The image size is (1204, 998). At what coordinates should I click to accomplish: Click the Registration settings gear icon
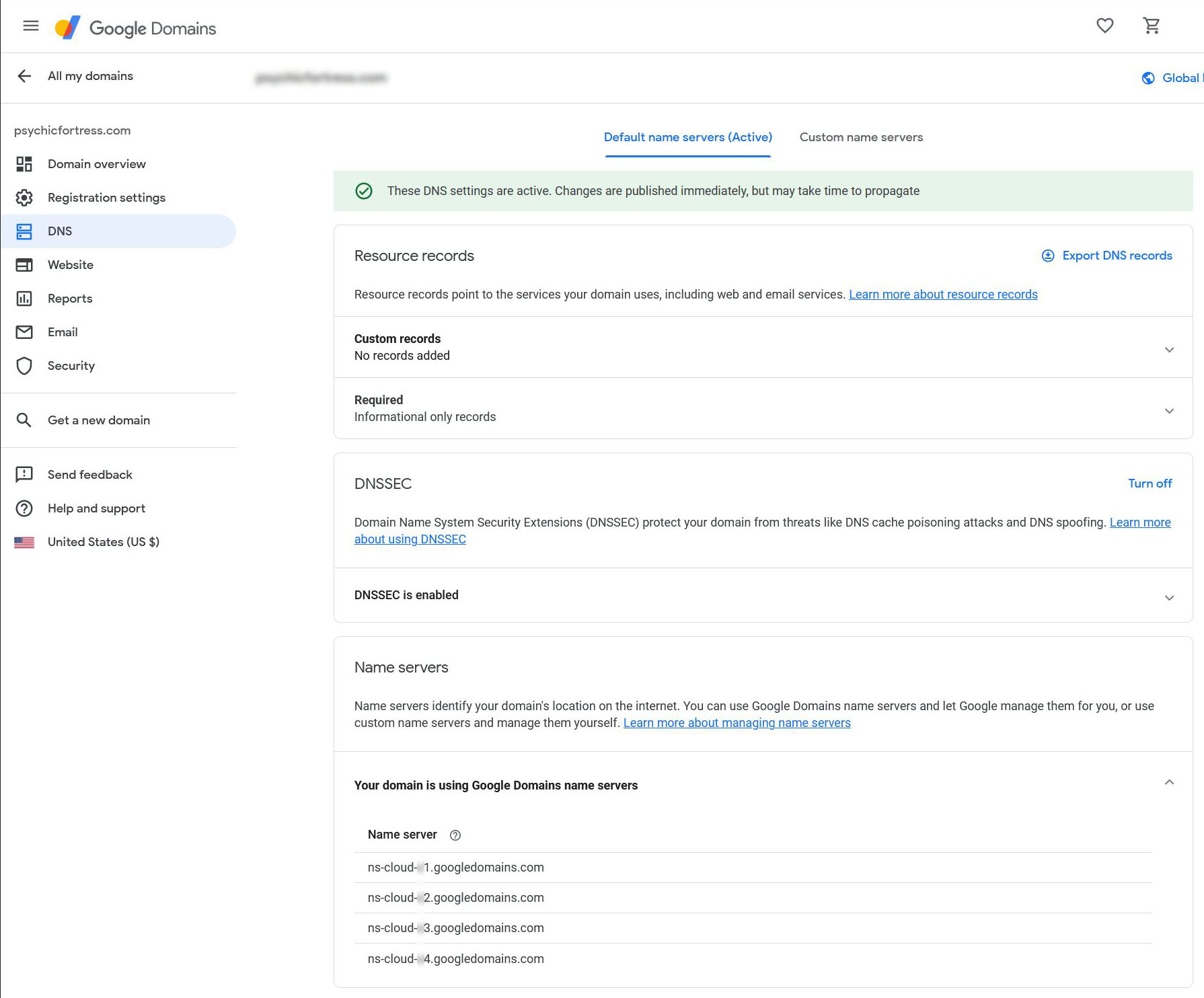tap(24, 198)
